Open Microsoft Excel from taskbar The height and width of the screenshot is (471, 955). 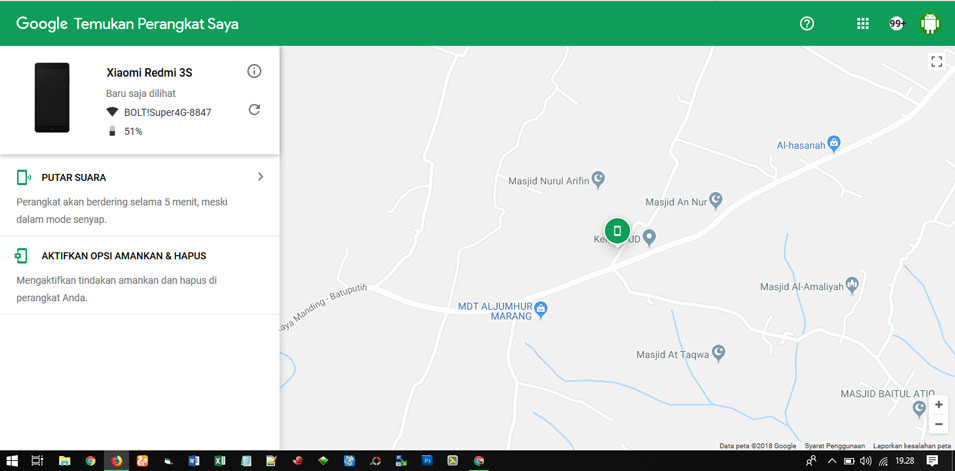coord(220,461)
